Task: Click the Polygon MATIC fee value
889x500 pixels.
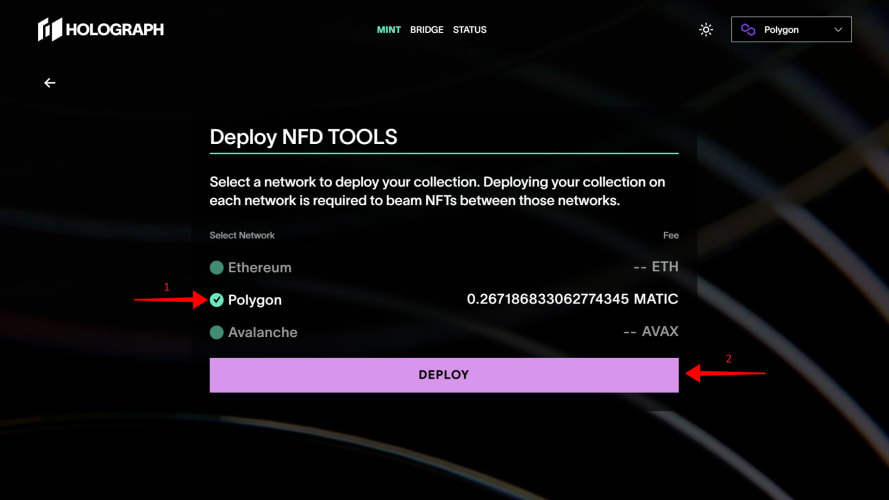Action: click(x=572, y=299)
